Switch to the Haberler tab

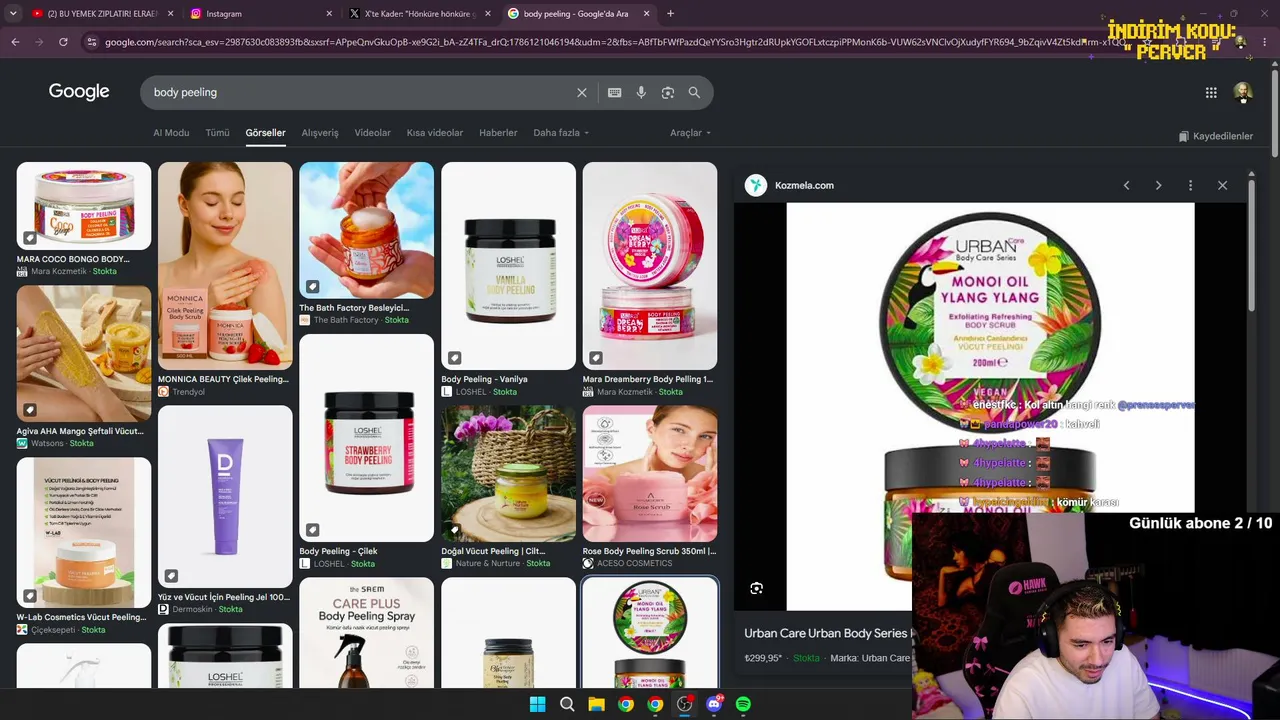[x=498, y=133]
